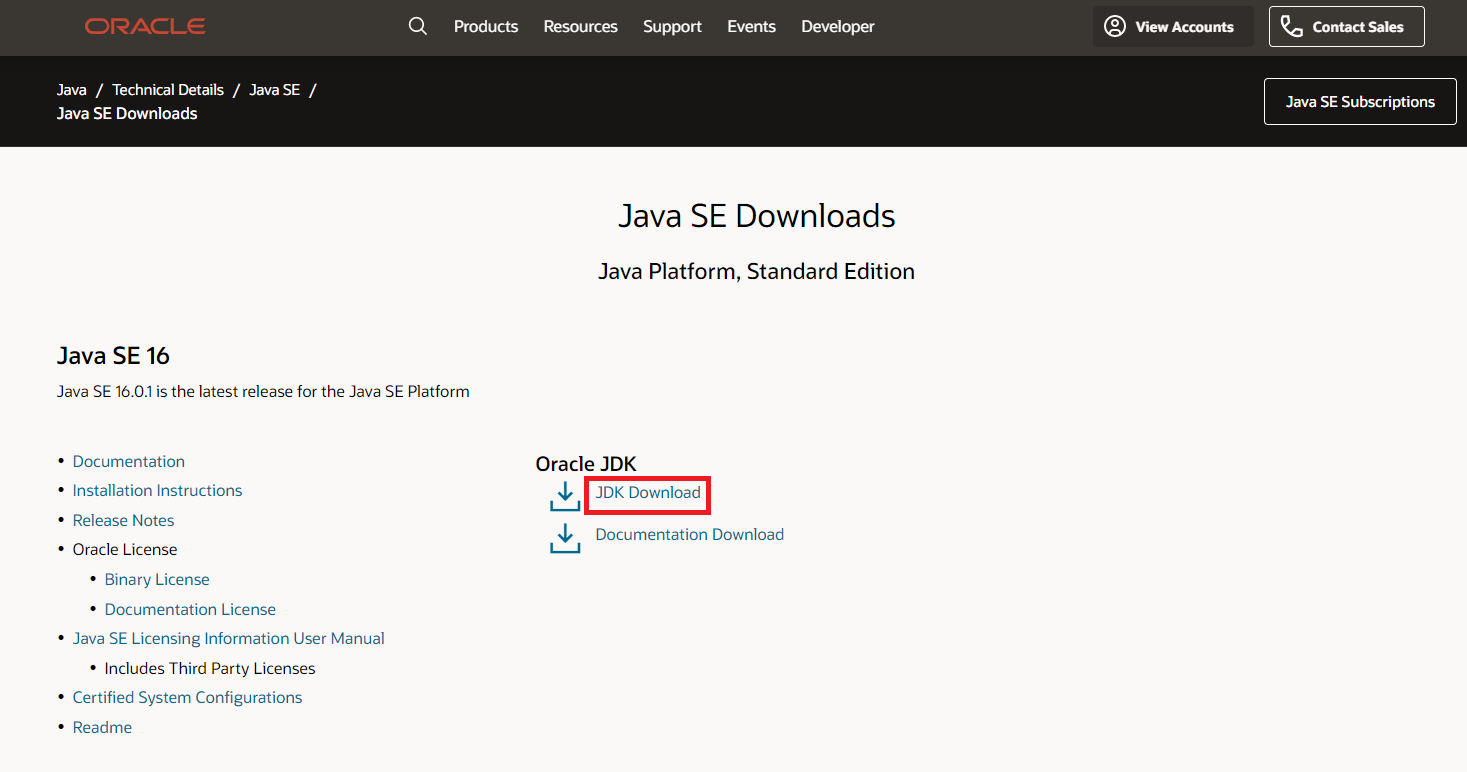The image size is (1467, 772).
Task: Click the Java SE 16 heading
Action: (x=114, y=356)
